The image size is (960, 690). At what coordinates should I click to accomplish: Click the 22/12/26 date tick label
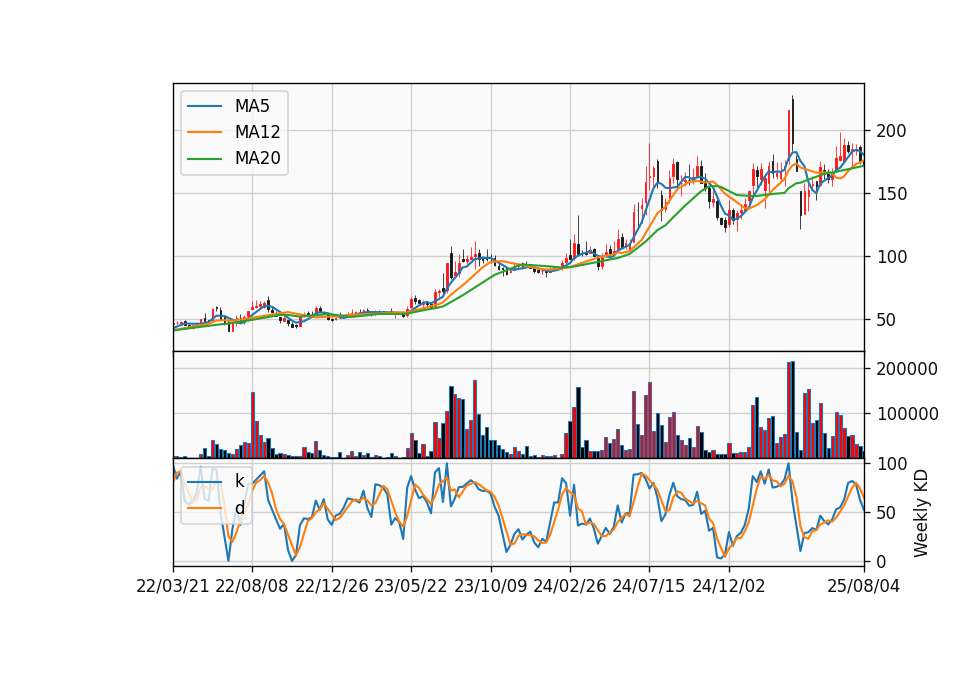332,586
